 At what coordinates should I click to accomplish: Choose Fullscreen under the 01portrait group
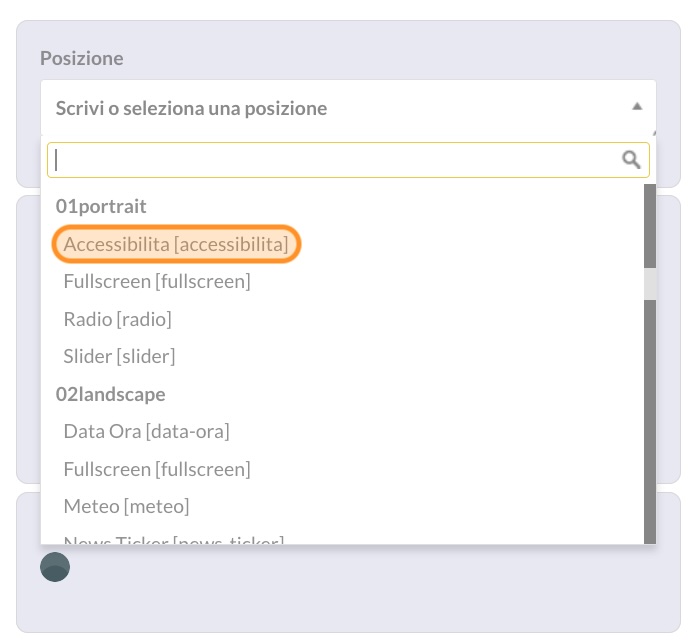coord(157,282)
